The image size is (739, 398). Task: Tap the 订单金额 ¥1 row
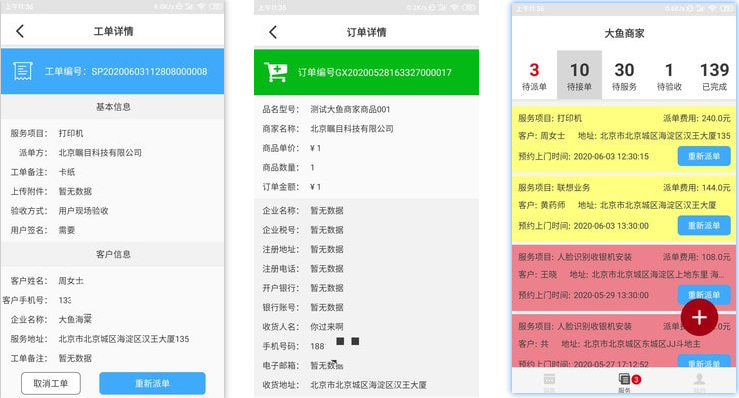(366, 187)
